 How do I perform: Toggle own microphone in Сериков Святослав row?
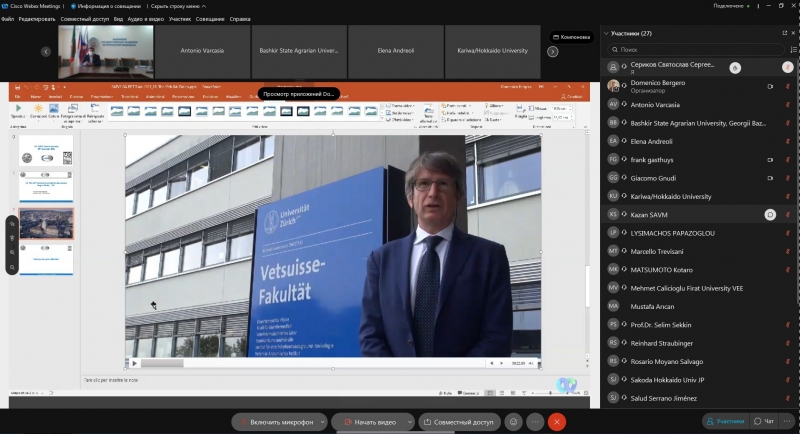[x=788, y=67]
